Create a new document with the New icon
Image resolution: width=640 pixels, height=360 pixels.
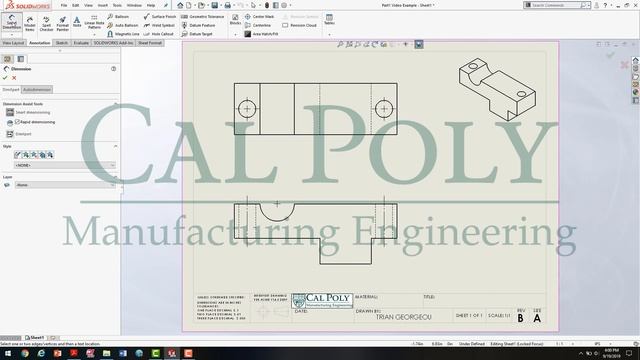[x=189, y=5]
